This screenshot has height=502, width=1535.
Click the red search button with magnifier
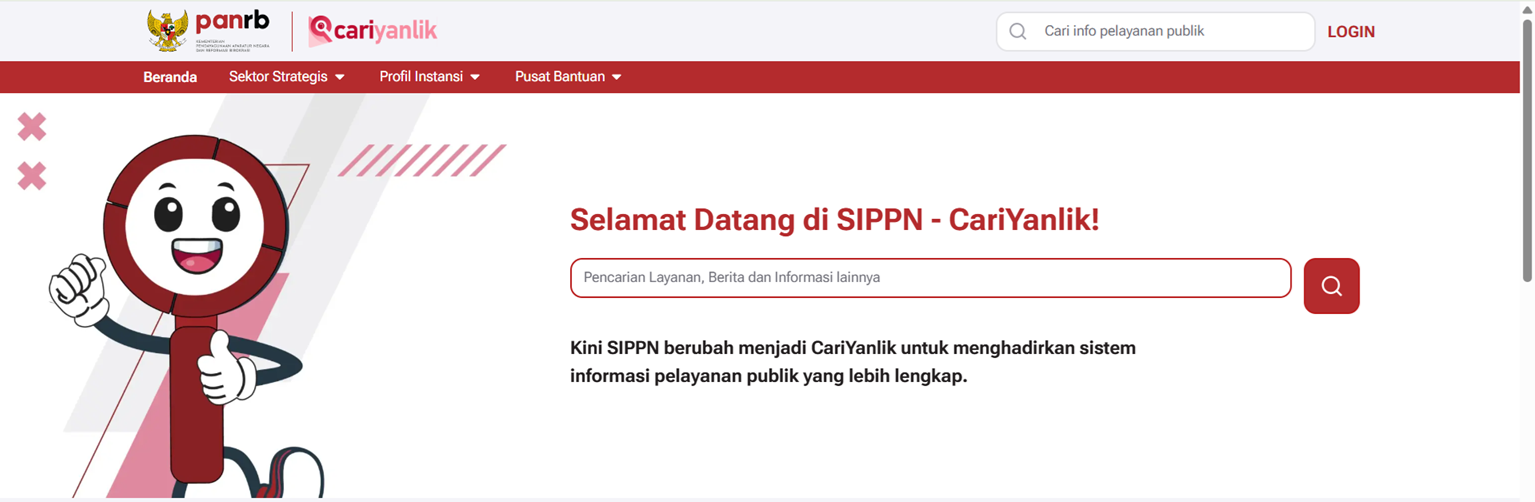pos(1331,286)
